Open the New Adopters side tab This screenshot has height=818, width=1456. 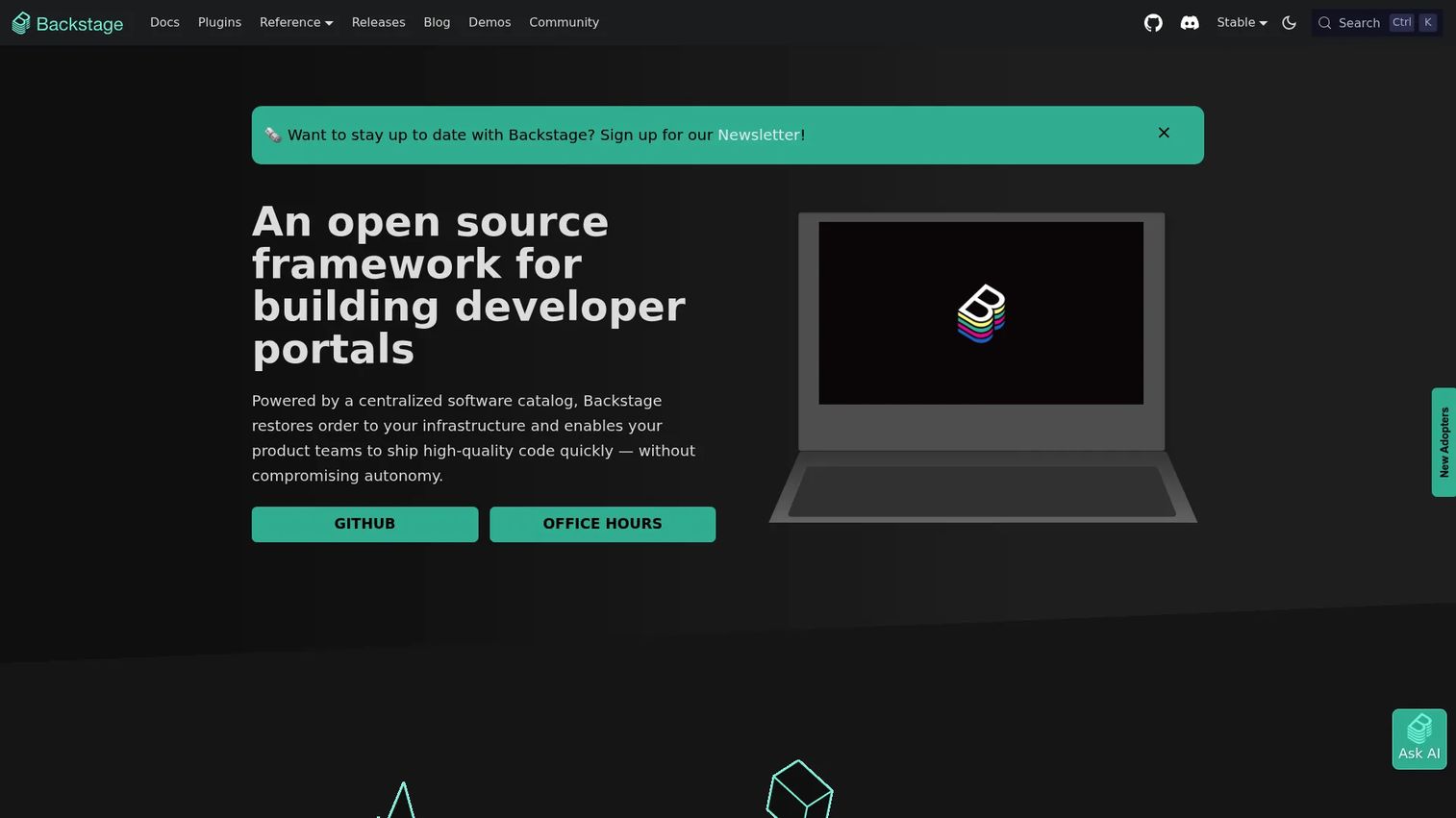pos(1443,442)
